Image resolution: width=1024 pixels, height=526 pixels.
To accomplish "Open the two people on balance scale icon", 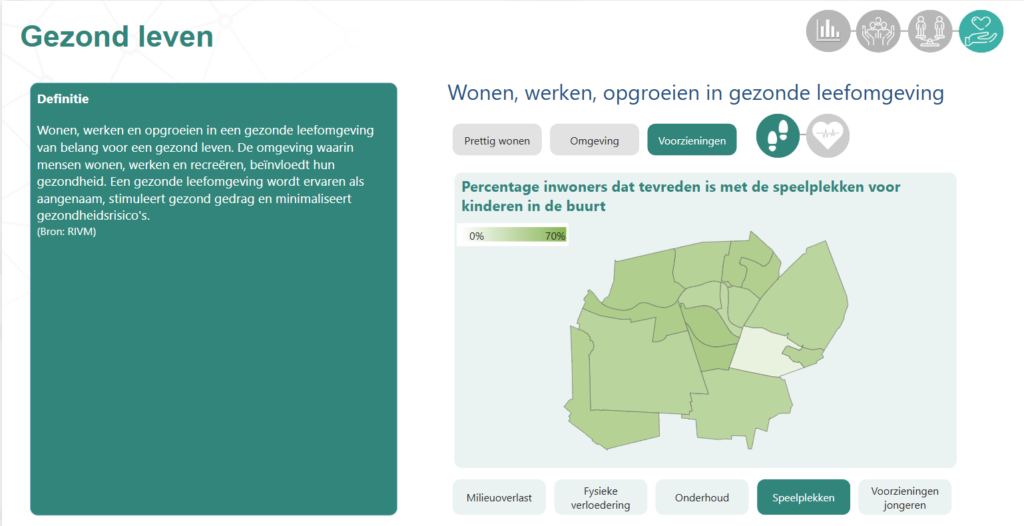I will point(930,30).
